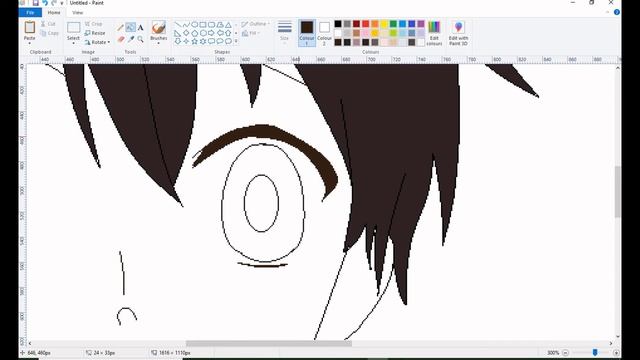Pick the purple colour swatch
Viewport: 640px width, 360px height.
(x=421, y=24)
